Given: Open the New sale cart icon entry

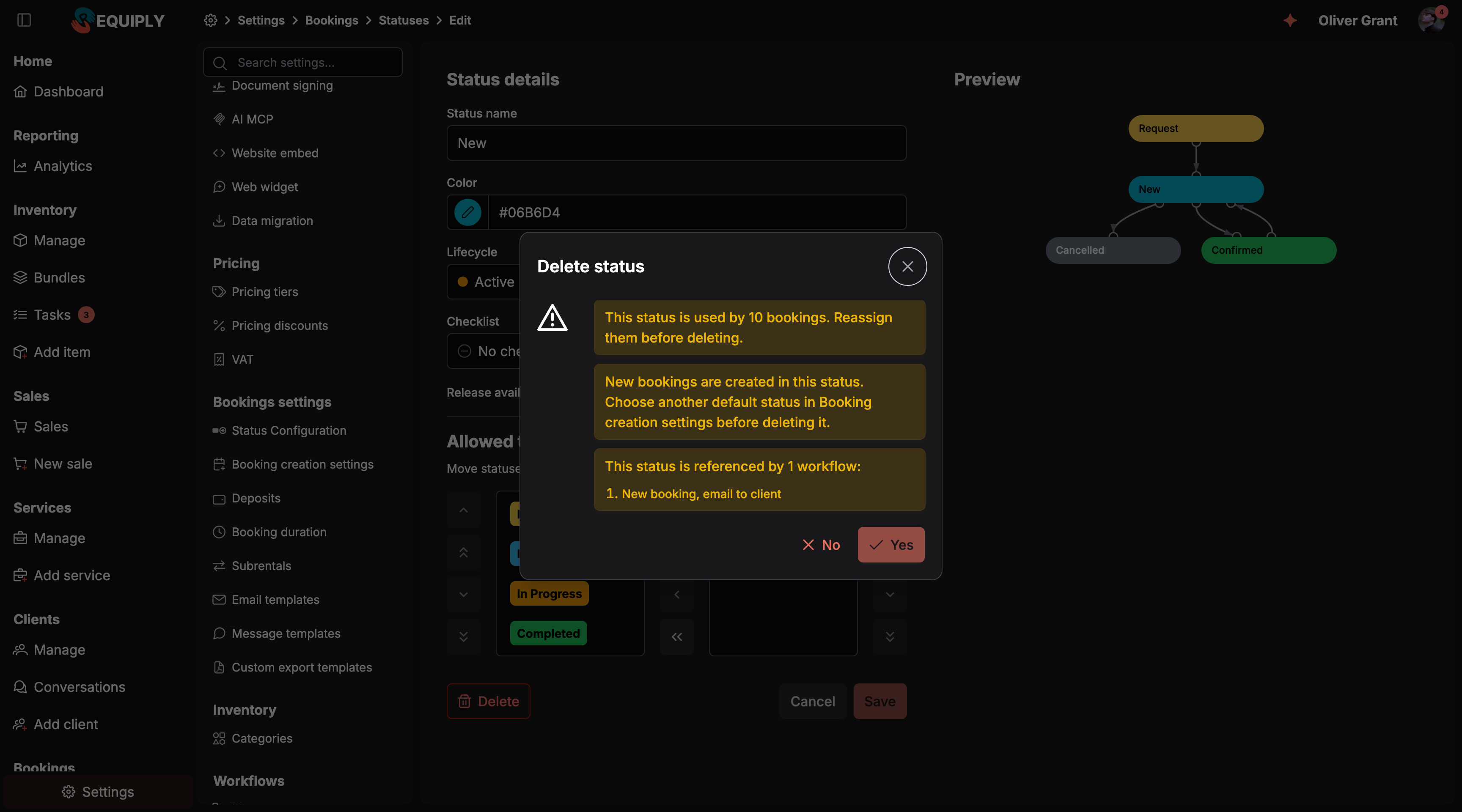Looking at the screenshot, I should click(x=53, y=464).
